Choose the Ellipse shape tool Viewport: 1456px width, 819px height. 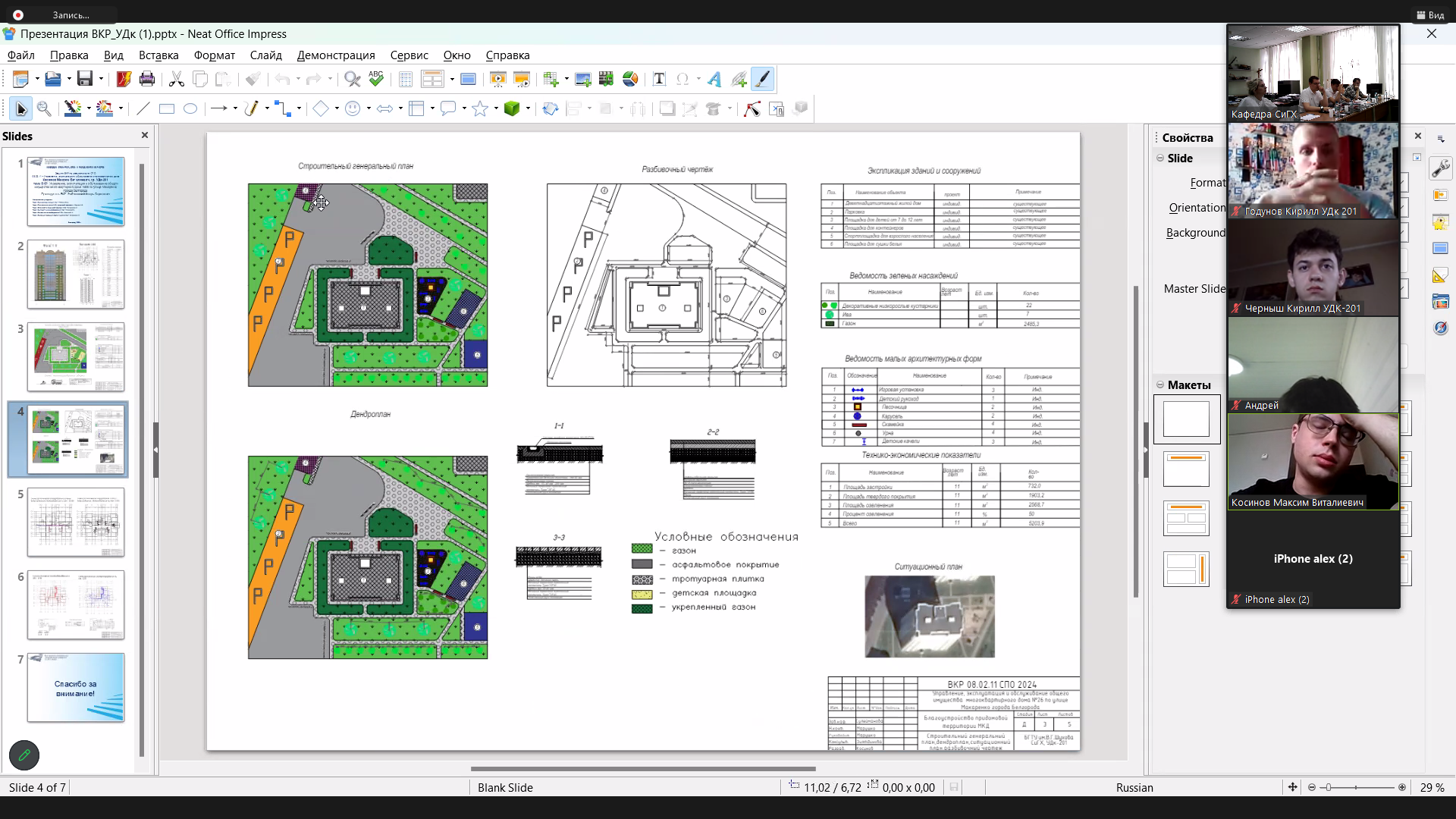point(190,109)
